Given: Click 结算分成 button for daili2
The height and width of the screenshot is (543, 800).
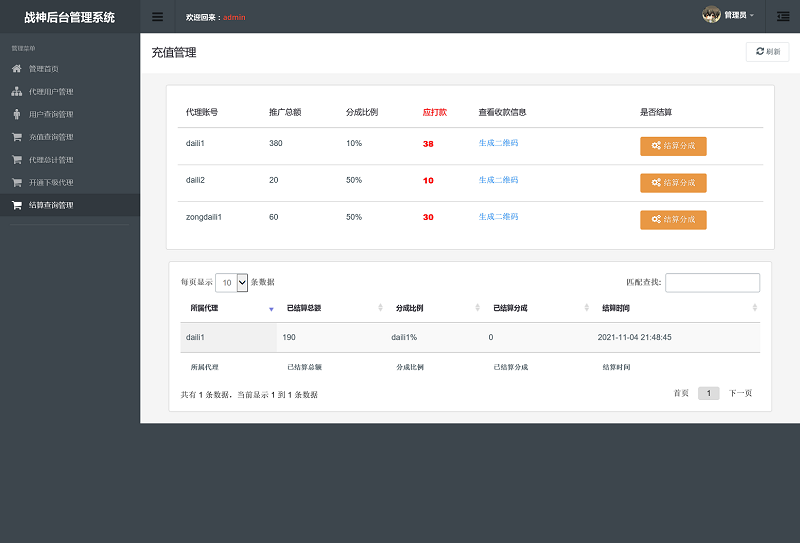Looking at the screenshot, I should click(x=673, y=183).
